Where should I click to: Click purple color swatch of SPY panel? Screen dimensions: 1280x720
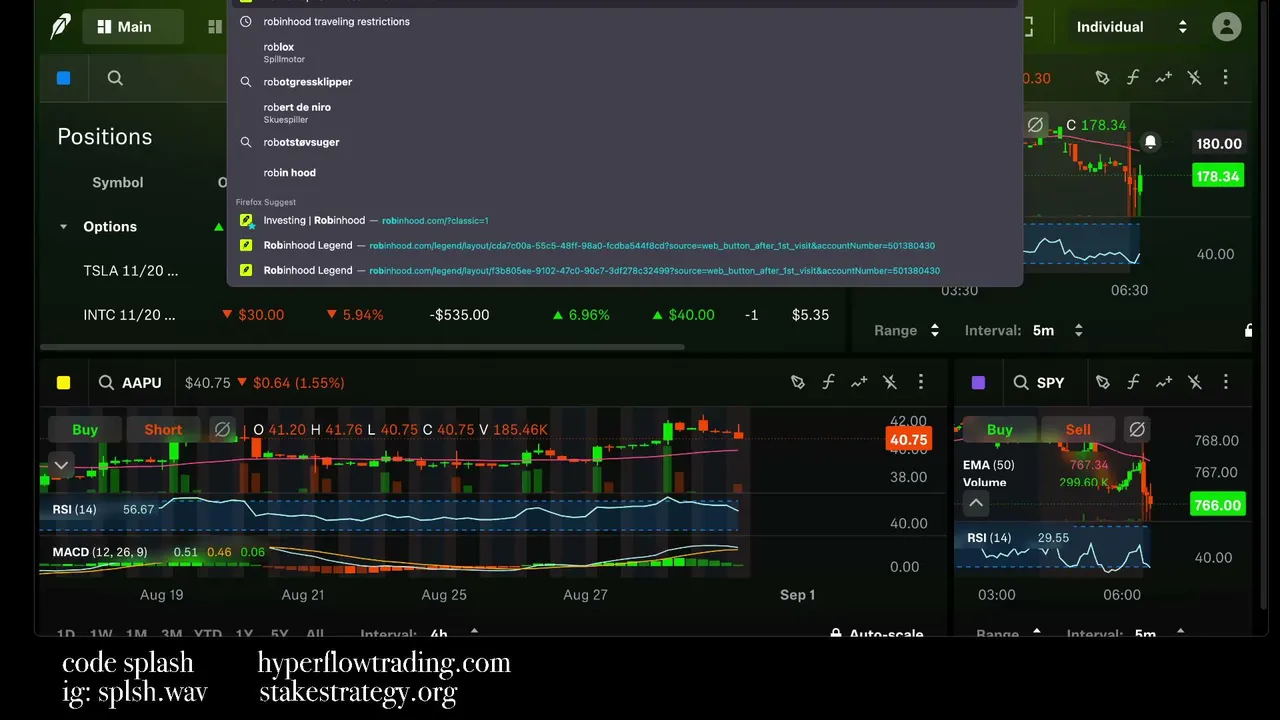[x=978, y=382]
